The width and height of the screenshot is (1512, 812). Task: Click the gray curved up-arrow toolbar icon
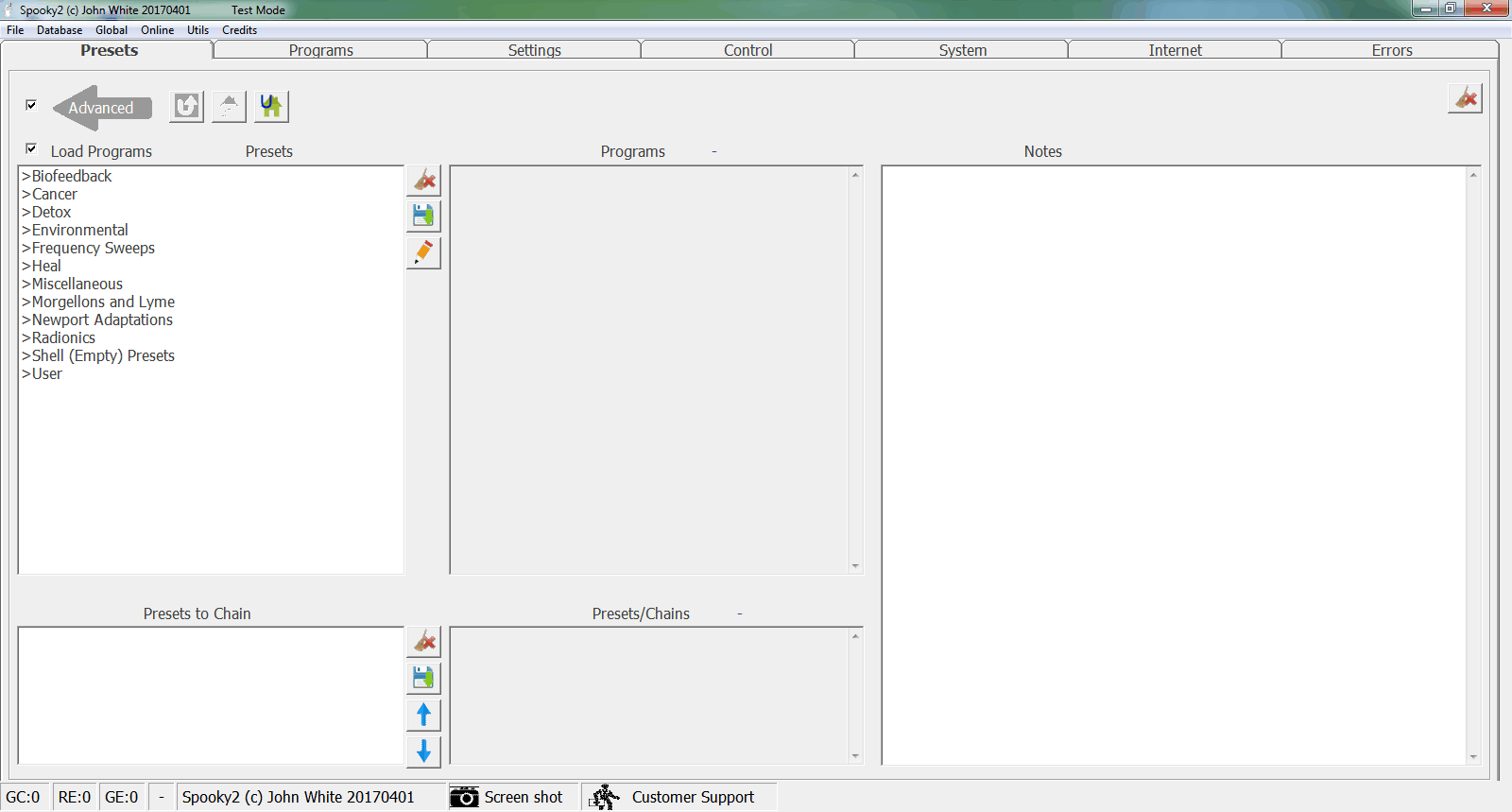click(186, 107)
